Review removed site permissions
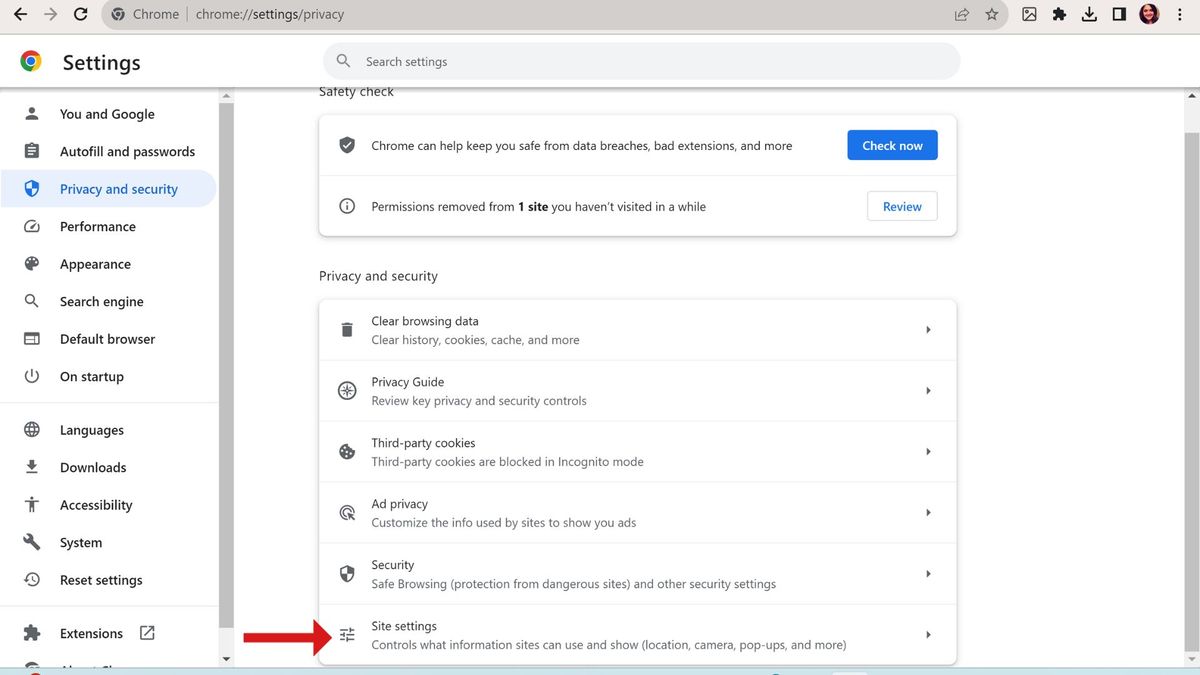 pyautogui.click(x=901, y=206)
